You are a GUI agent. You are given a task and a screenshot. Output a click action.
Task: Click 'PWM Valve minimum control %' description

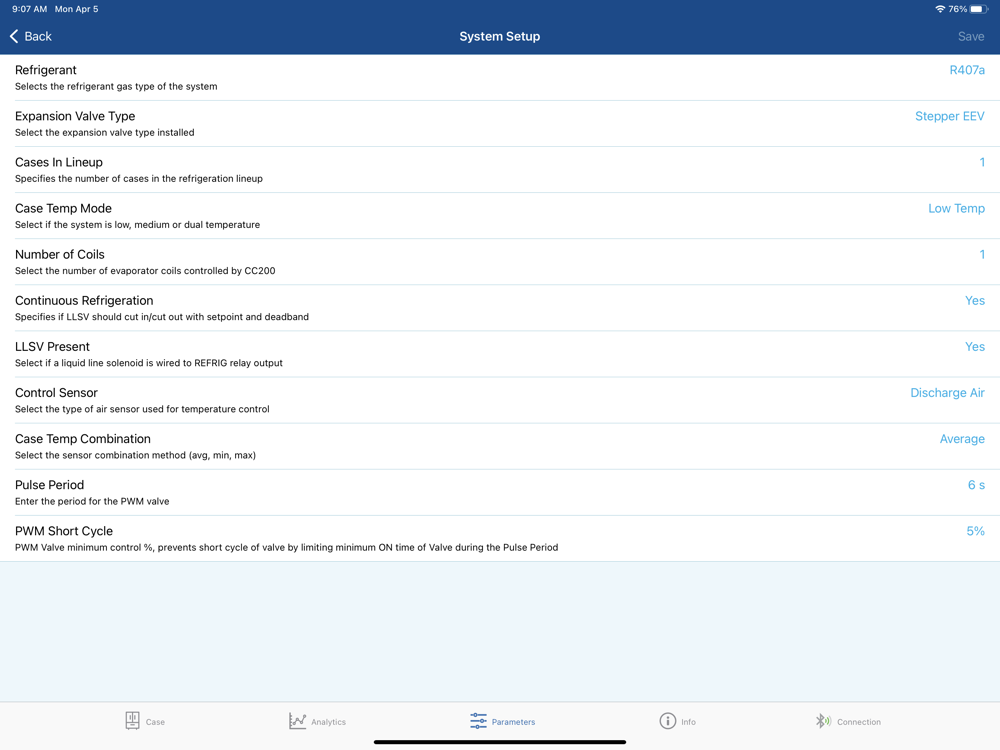point(286,547)
